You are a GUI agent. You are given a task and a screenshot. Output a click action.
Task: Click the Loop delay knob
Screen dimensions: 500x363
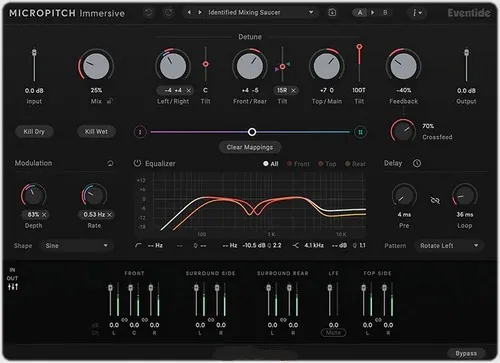(x=465, y=196)
